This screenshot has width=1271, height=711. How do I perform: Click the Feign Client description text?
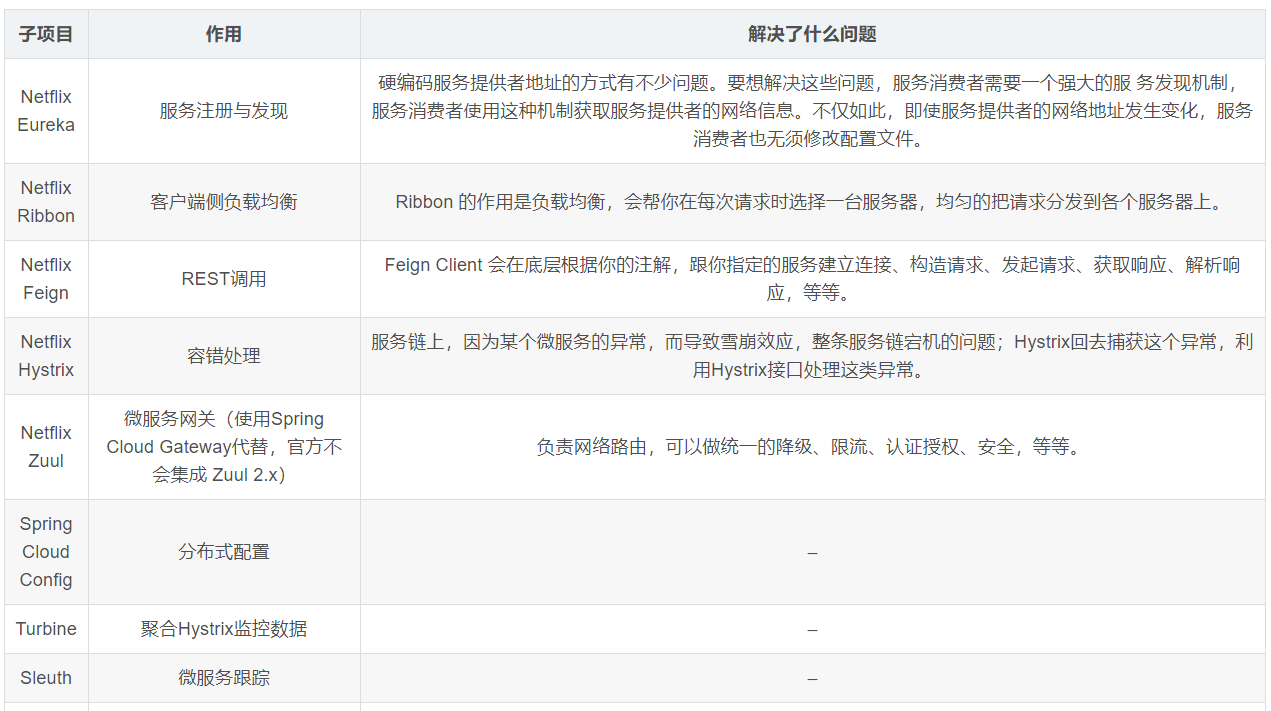(812, 279)
